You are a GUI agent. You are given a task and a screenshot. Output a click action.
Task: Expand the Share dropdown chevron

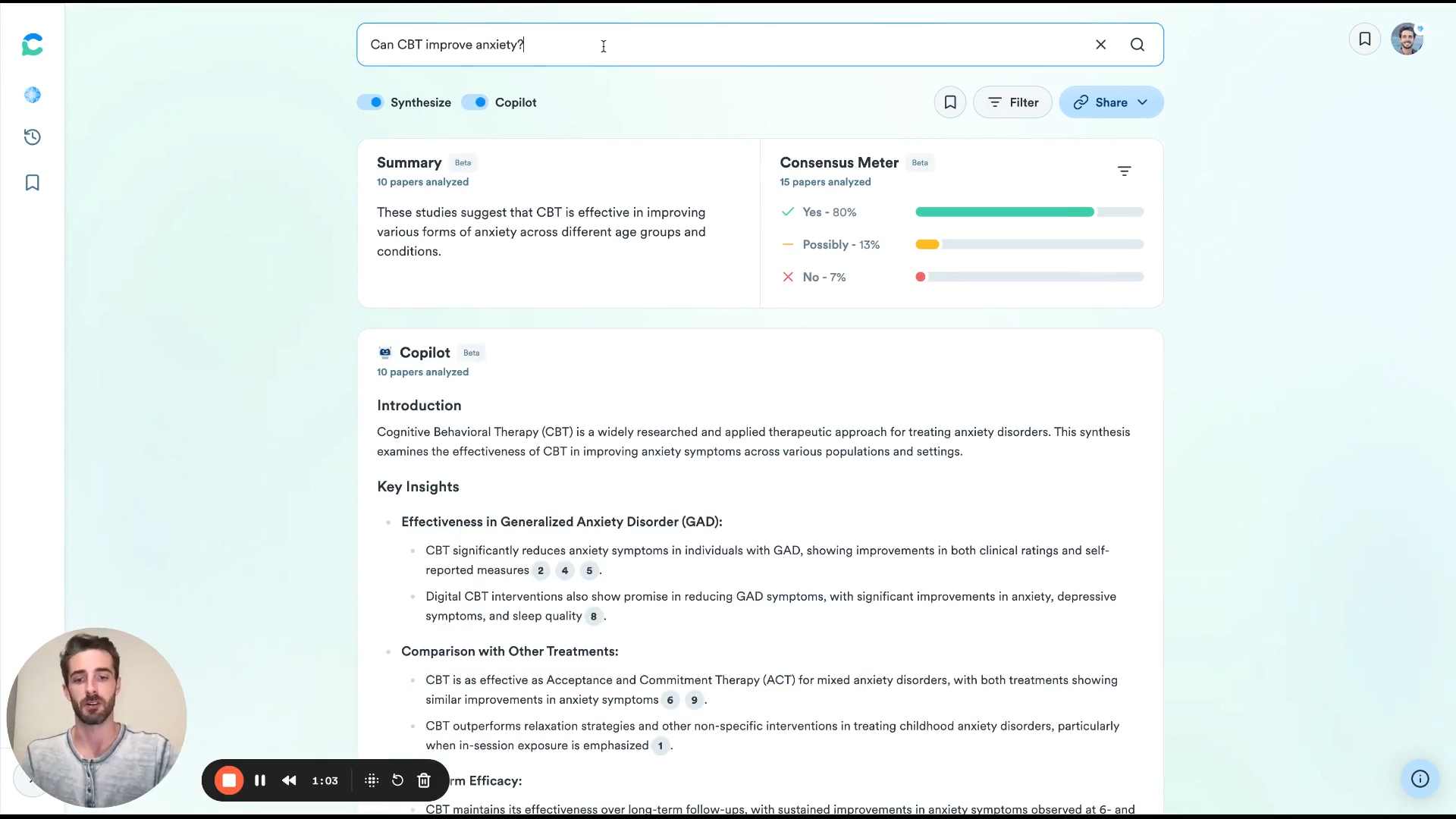click(1142, 102)
